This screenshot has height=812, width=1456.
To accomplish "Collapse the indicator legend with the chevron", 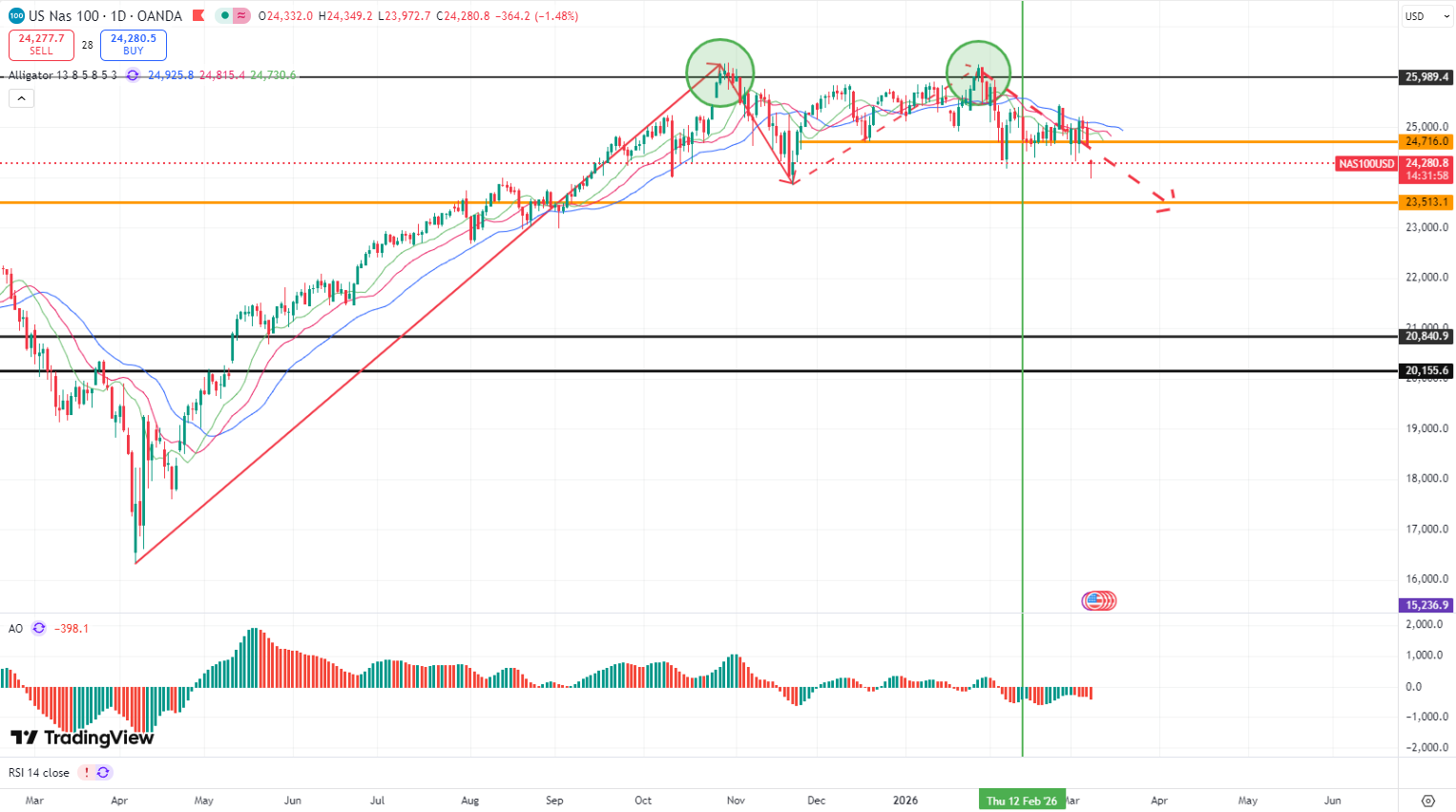I will pyautogui.click(x=21, y=98).
